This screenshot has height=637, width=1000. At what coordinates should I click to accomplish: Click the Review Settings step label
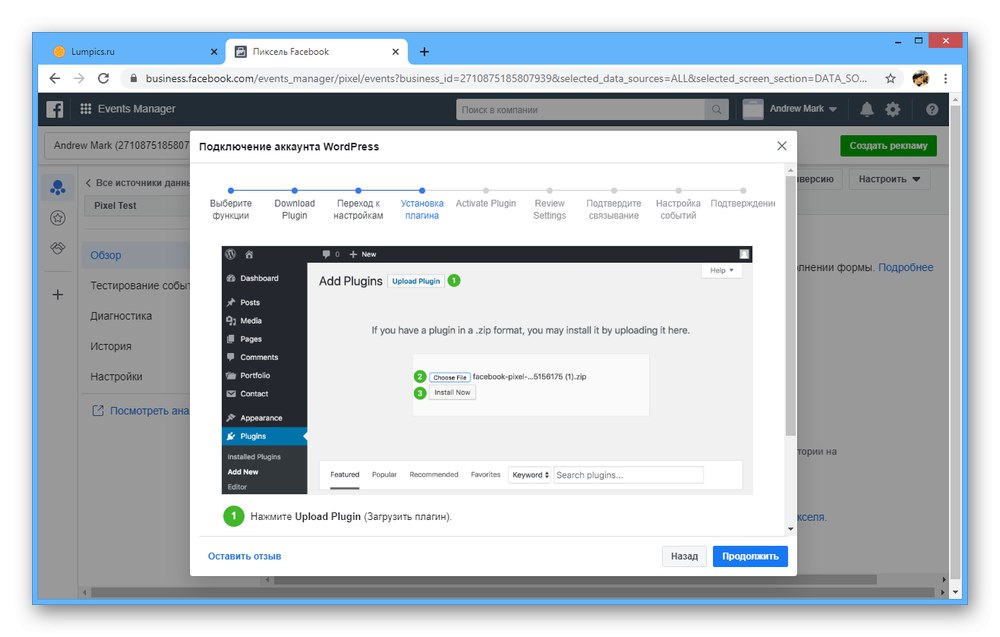(x=550, y=209)
